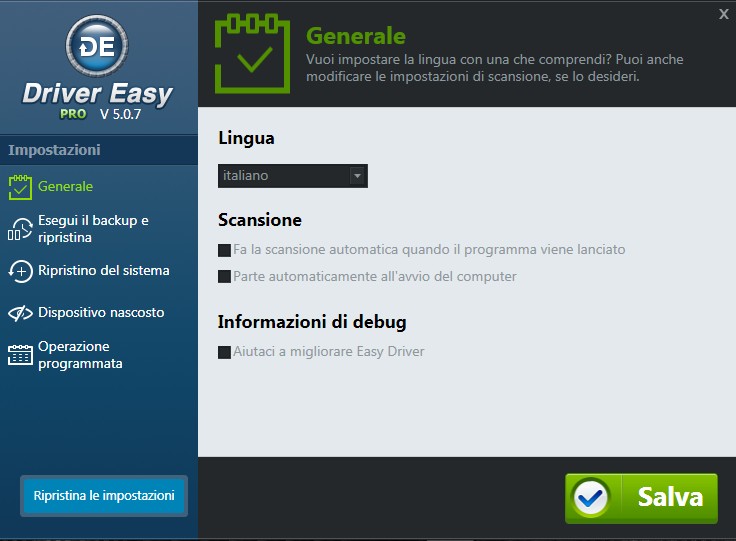This screenshot has height=541, width=736.
Task: Check Aiutaci a migliorare Easy Driver
Action: point(224,352)
